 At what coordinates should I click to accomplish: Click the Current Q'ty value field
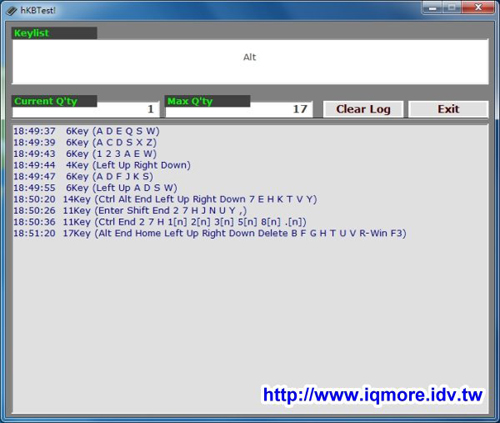(86, 109)
